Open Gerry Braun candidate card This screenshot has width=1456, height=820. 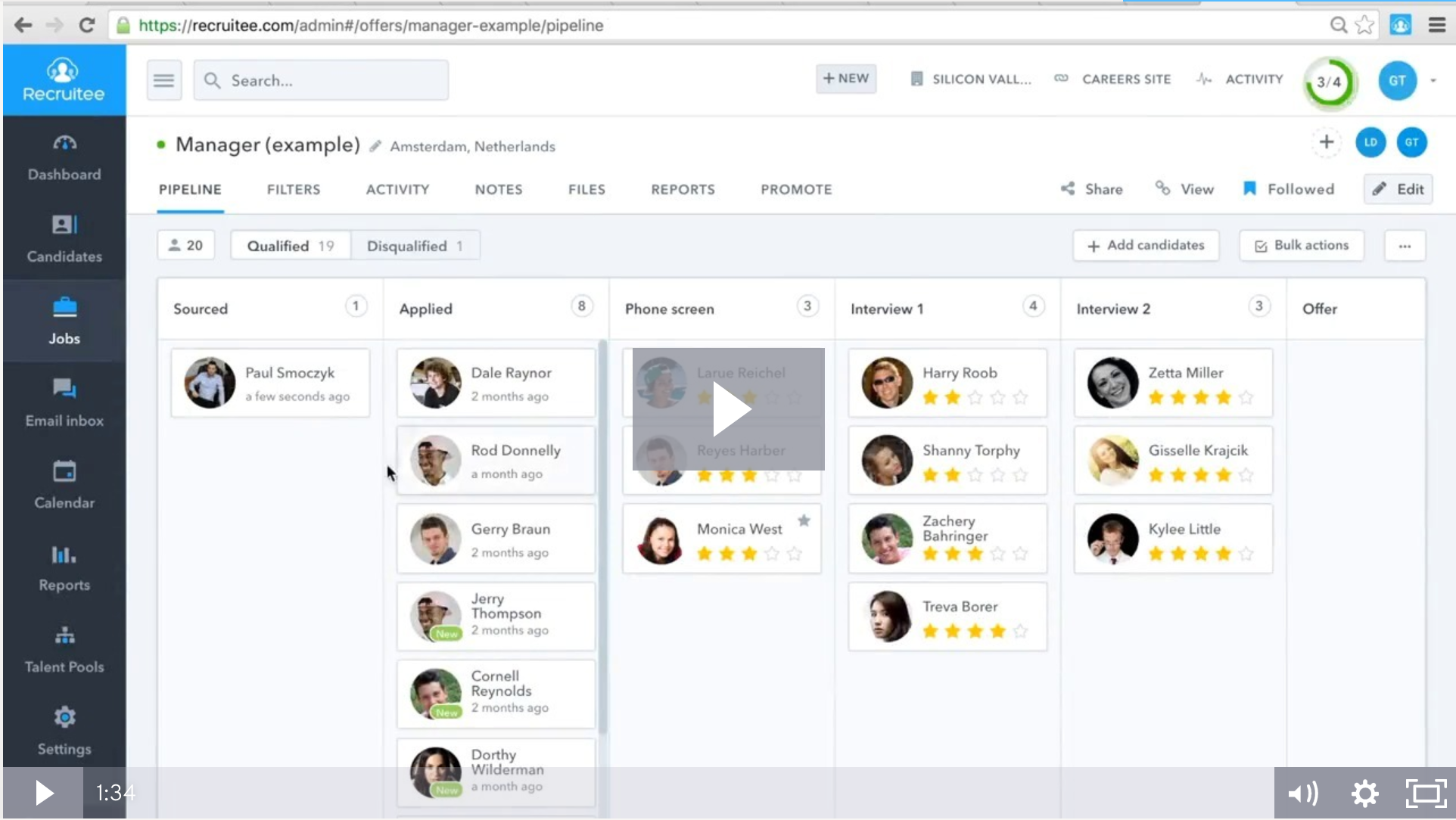[496, 539]
